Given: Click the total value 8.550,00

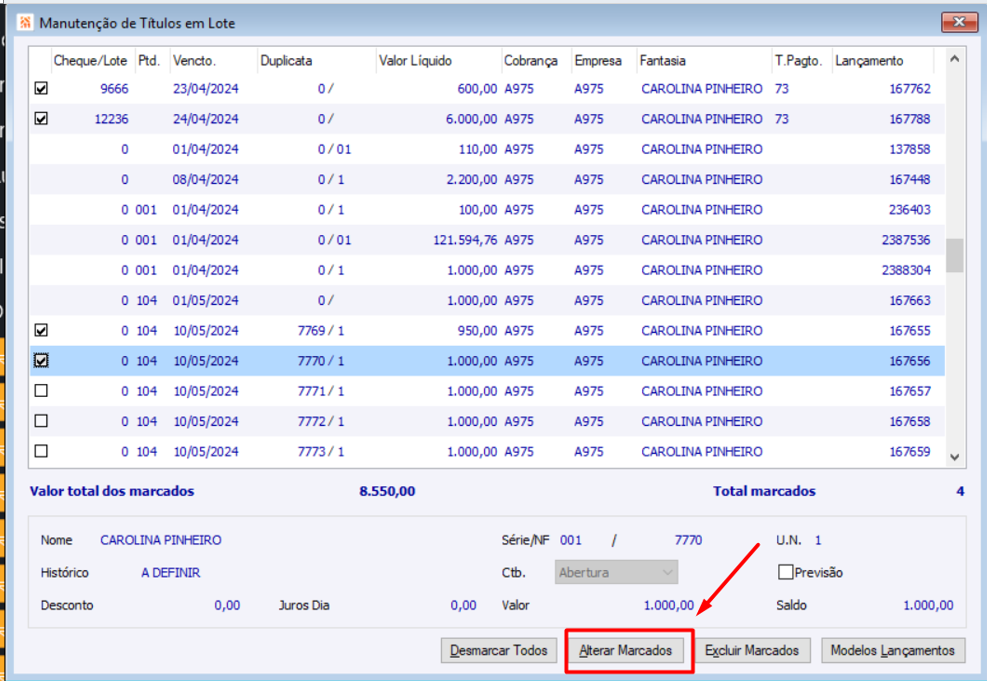Looking at the screenshot, I should 387,491.
